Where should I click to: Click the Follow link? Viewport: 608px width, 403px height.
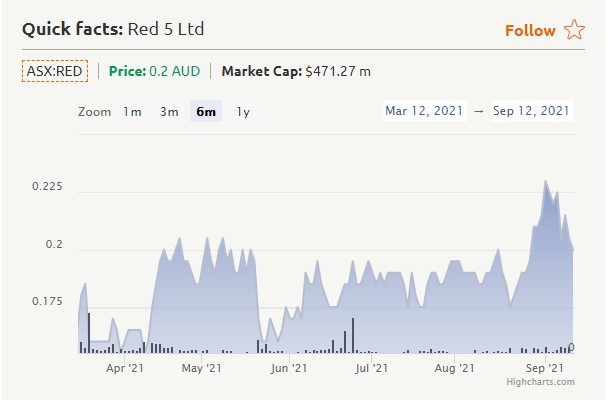(530, 30)
